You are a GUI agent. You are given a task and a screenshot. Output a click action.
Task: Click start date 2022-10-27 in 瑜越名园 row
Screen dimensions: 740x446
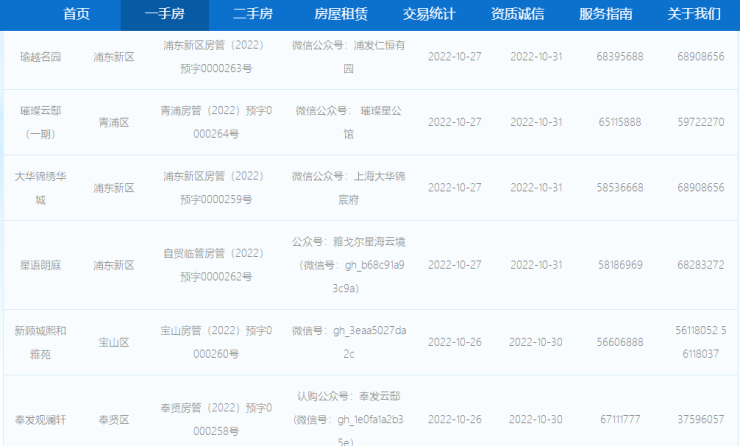tap(454, 57)
